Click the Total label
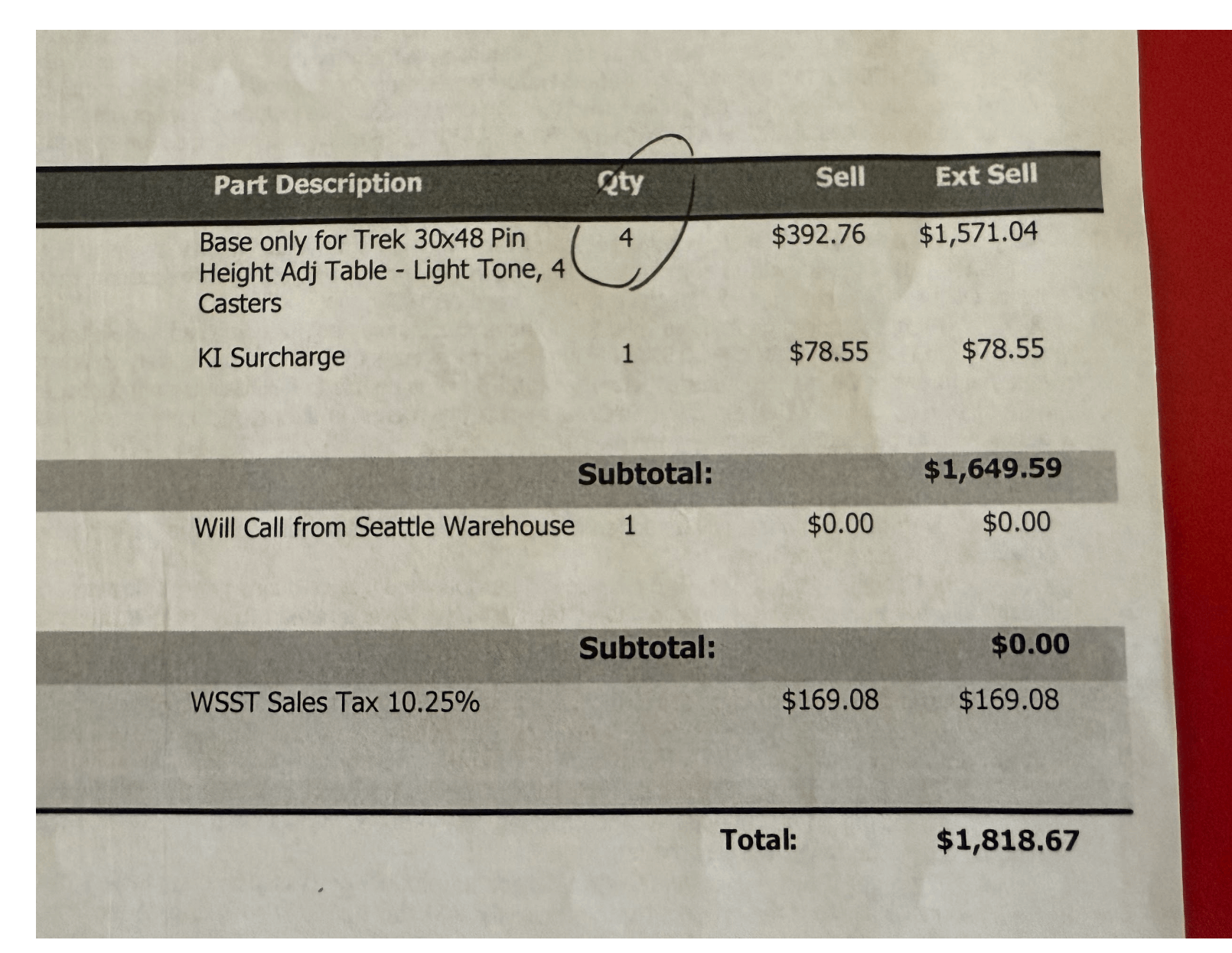Image resolution: width=1232 pixels, height=953 pixels. pyautogui.click(x=758, y=840)
